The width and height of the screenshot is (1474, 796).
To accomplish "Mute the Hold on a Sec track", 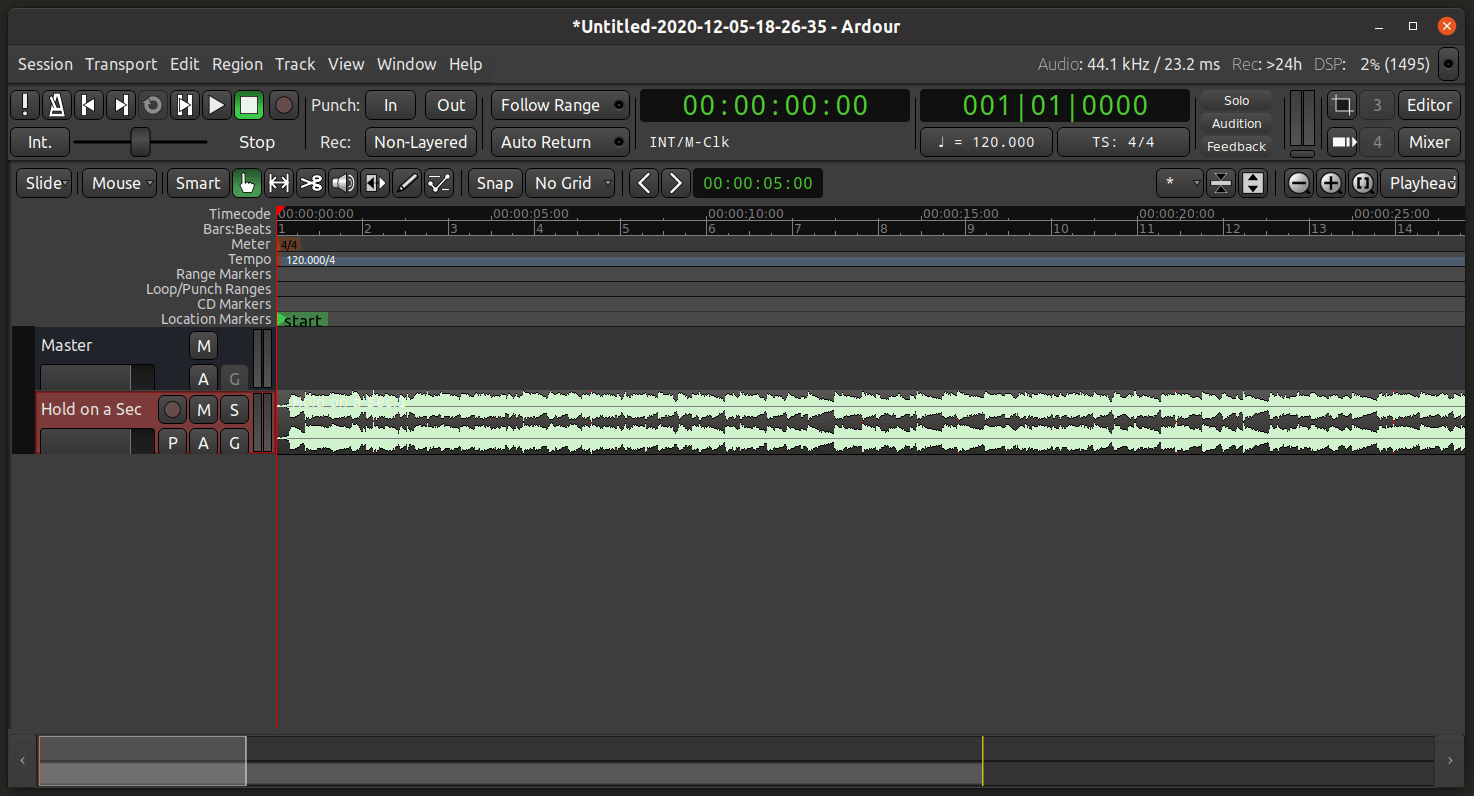I will 203,409.
